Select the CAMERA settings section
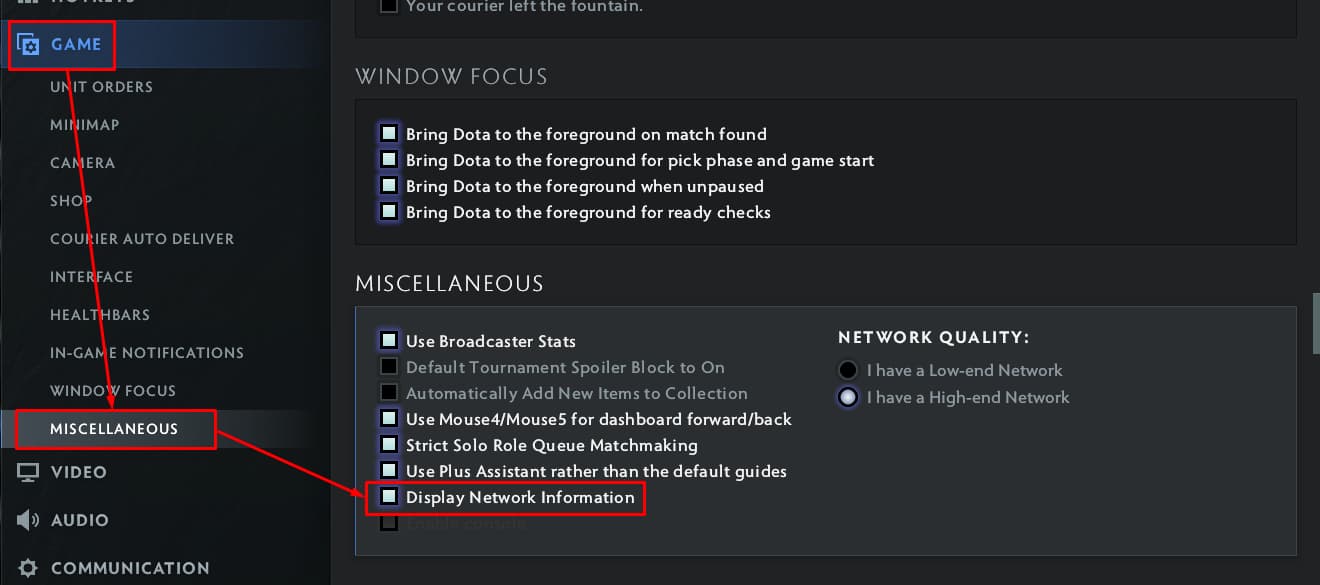 (82, 162)
